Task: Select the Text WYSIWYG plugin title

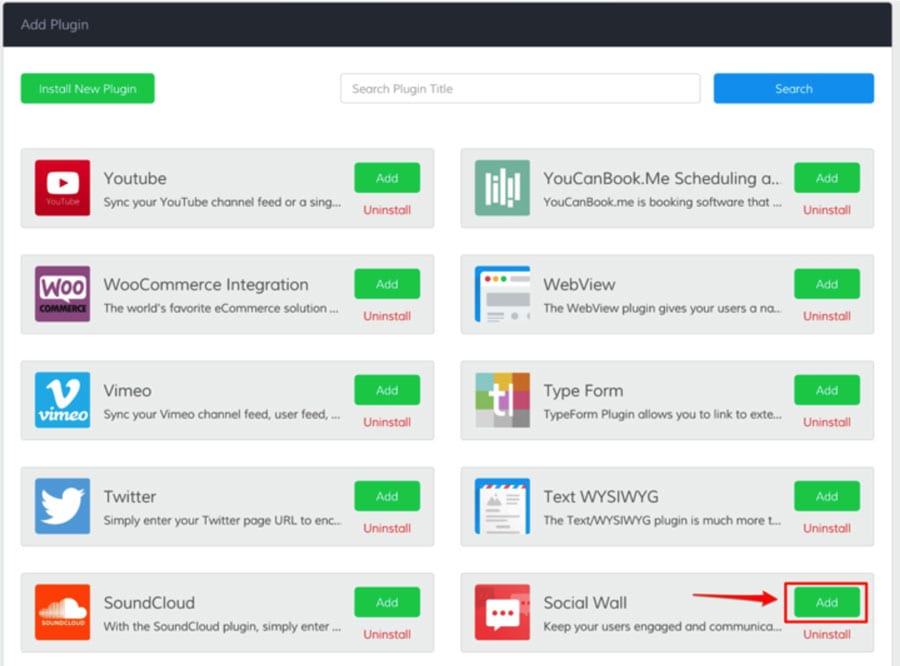Action: point(601,497)
